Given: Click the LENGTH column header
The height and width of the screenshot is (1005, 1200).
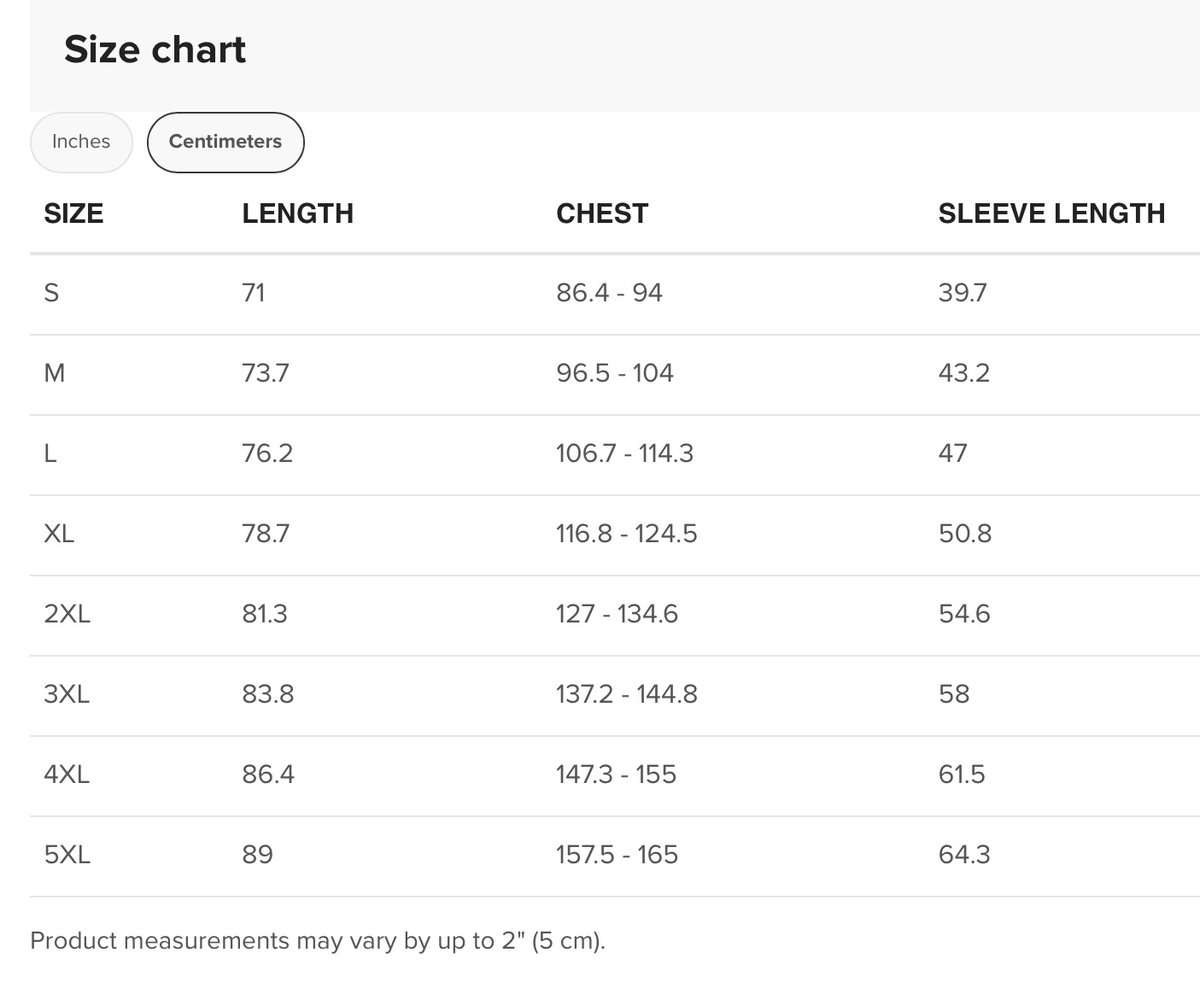Looking at the screenshot, I should coord(297,213).
